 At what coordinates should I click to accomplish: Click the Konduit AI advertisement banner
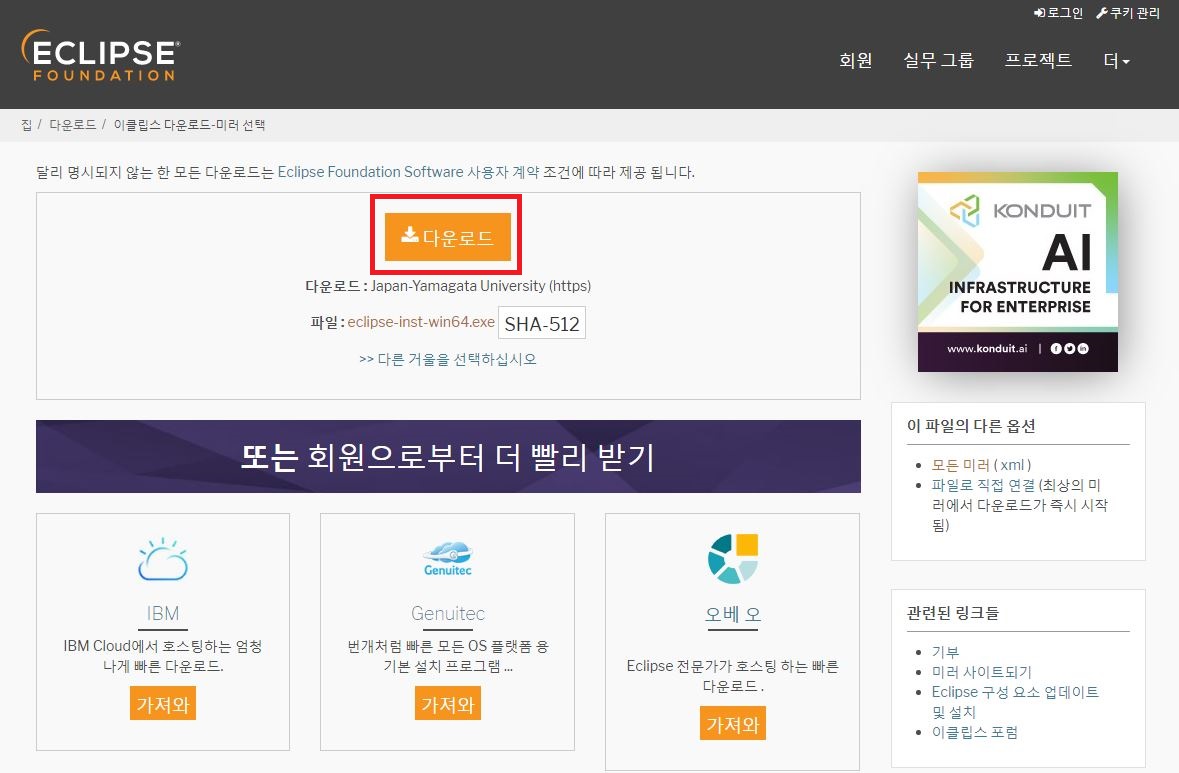[1017, 271]
